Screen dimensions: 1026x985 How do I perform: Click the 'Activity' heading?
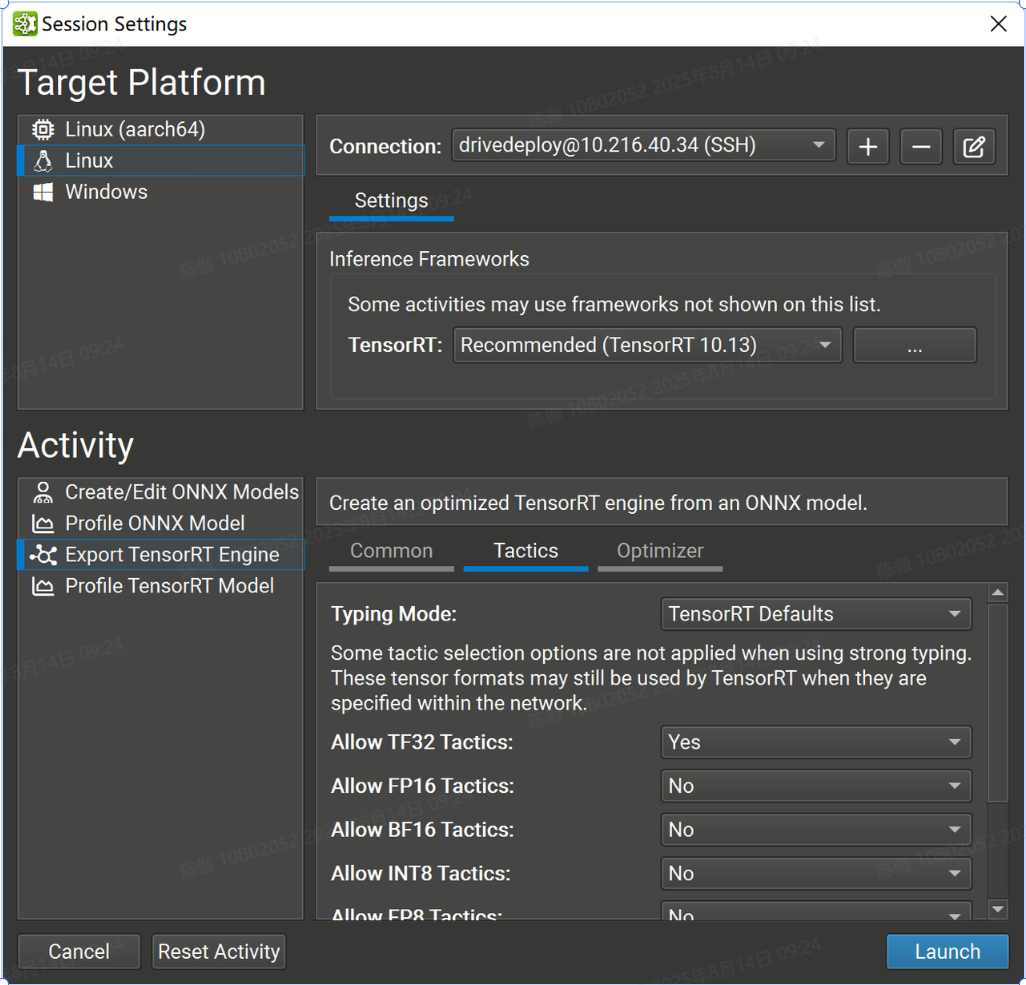click(x=75, y=446)
